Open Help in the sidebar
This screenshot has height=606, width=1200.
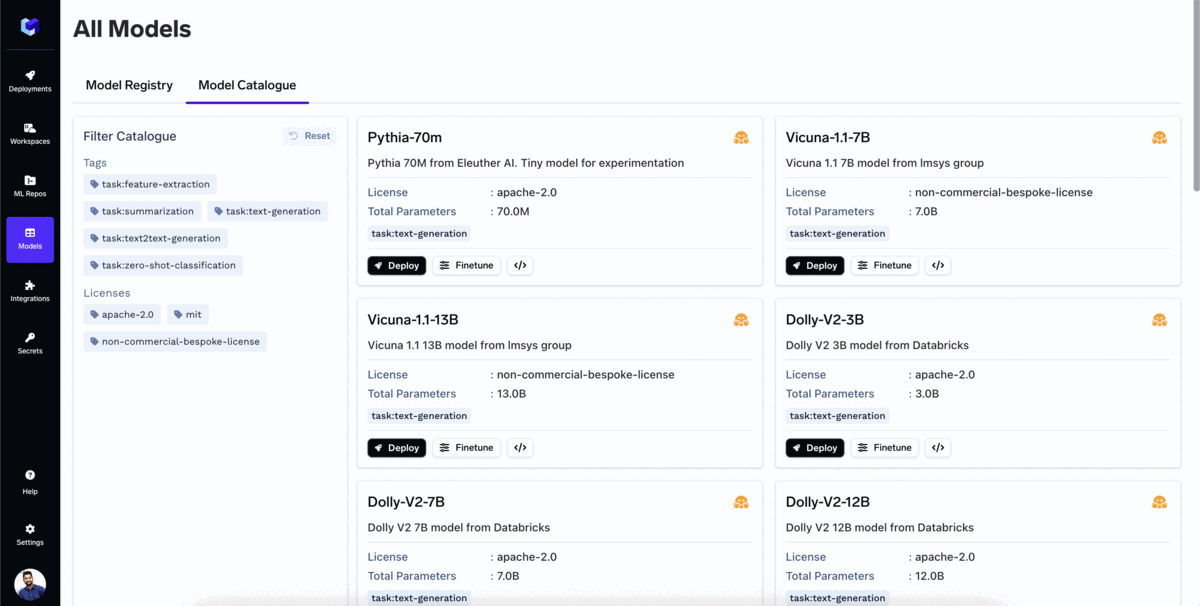[30, 482]
